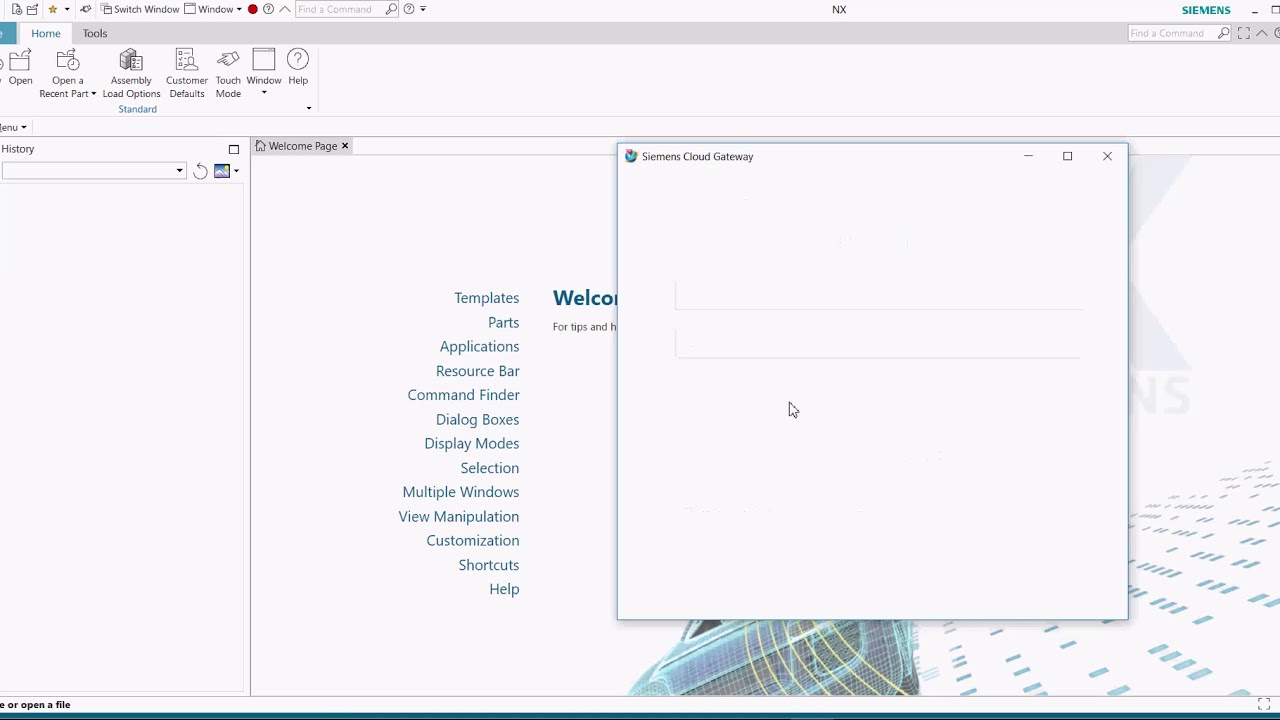Viewport: 1280px width, 720px height.
Task: Click the Switch Window button
Action: pyautogui.click(x=140, y=9)
